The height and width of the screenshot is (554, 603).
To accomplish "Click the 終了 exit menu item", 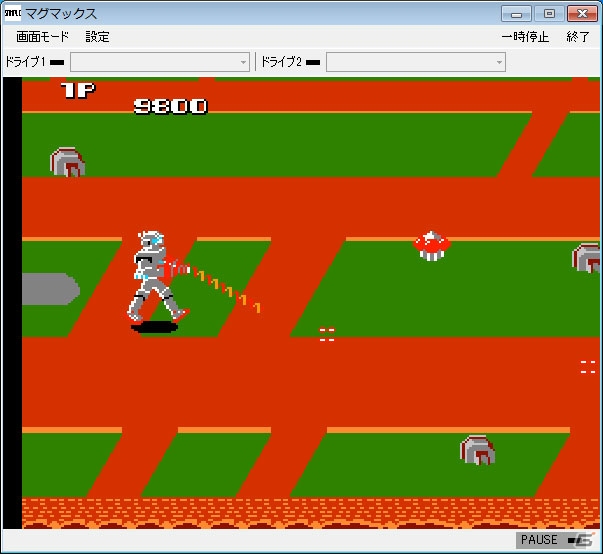I will [x=578, y=37].
